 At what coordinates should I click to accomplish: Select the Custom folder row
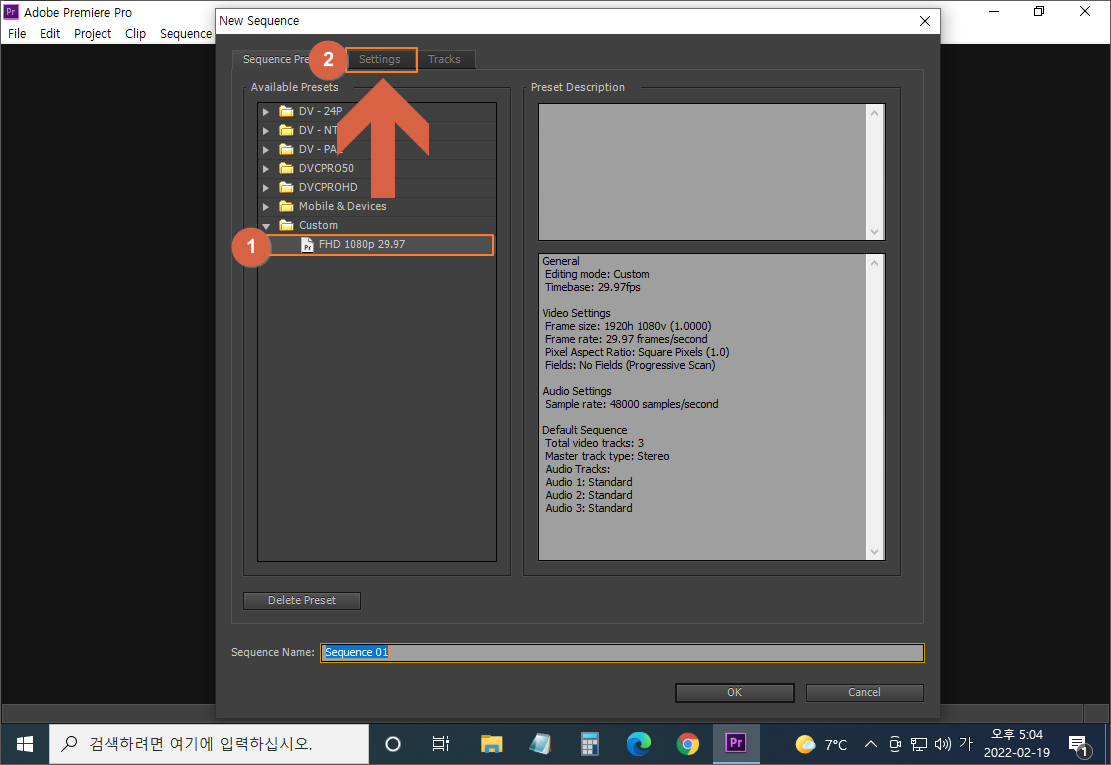(x=377, y=225)
